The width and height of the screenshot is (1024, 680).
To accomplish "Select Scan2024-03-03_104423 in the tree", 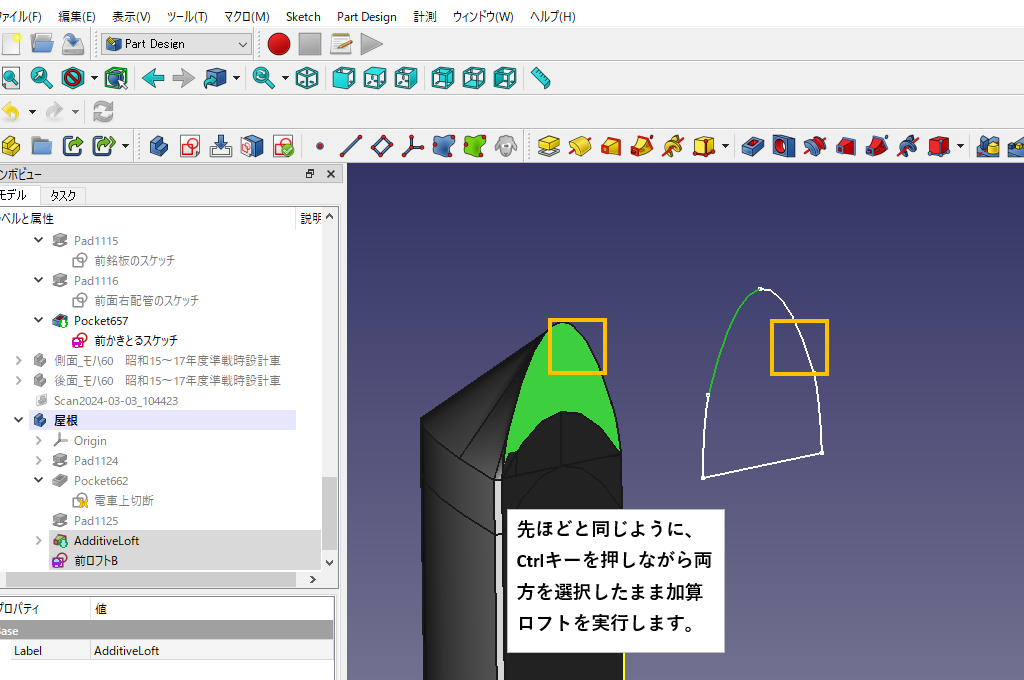I will [x=115, y=401].
